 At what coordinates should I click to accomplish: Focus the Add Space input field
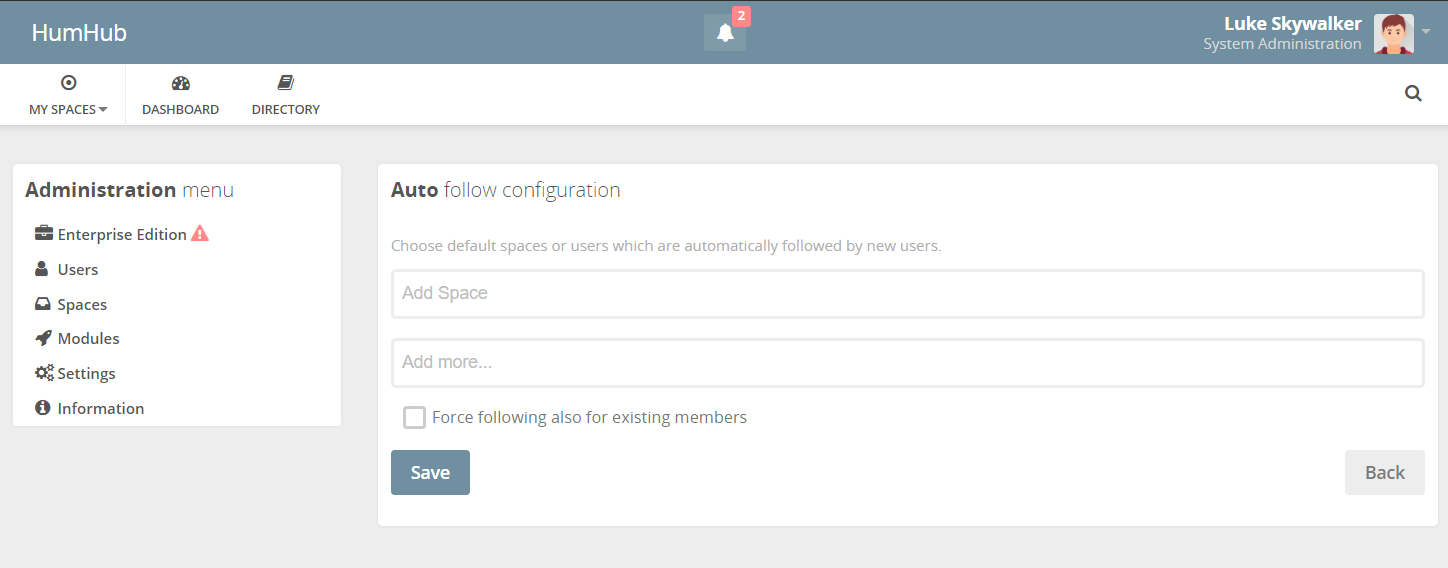[907, 294]
